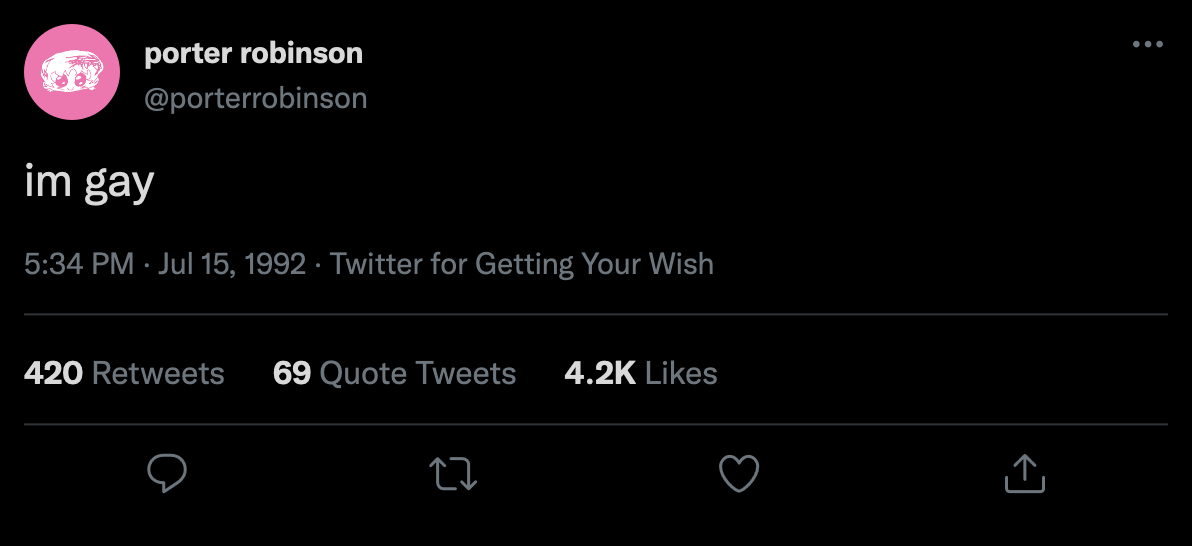Click the 420 retweet count number
The height and width of the screenshot is (546, 1192).
coord(53,373)
